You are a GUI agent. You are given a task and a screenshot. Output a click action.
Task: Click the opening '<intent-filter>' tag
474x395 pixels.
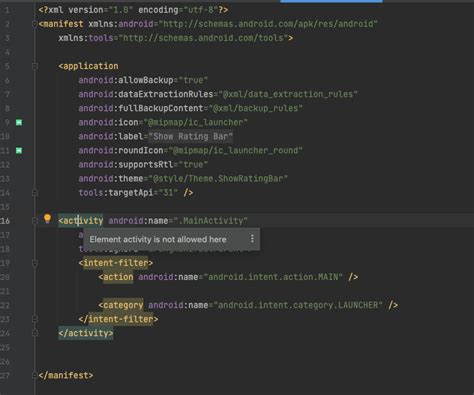116,263
